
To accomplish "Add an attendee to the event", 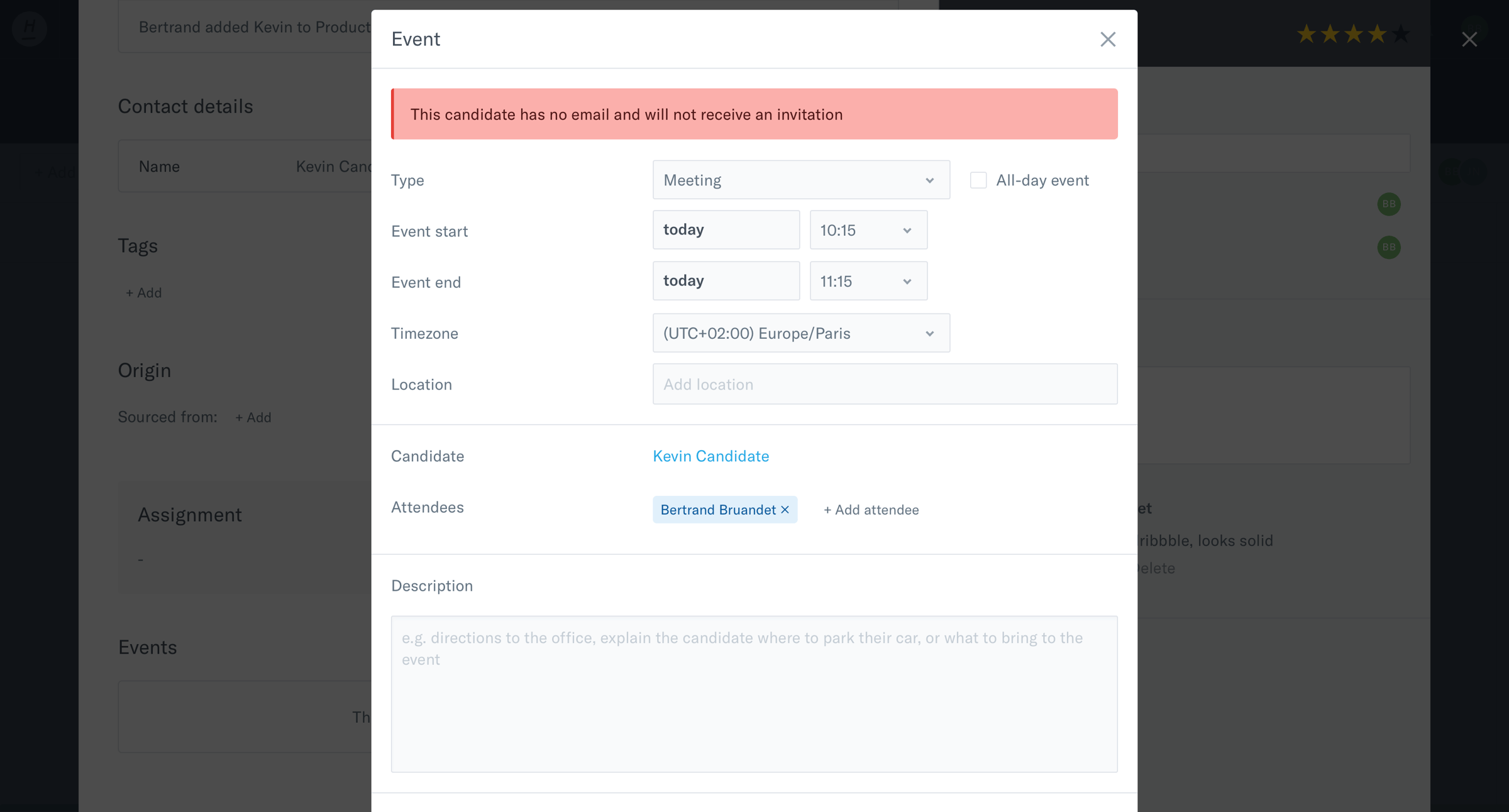I will coord(871,510).
